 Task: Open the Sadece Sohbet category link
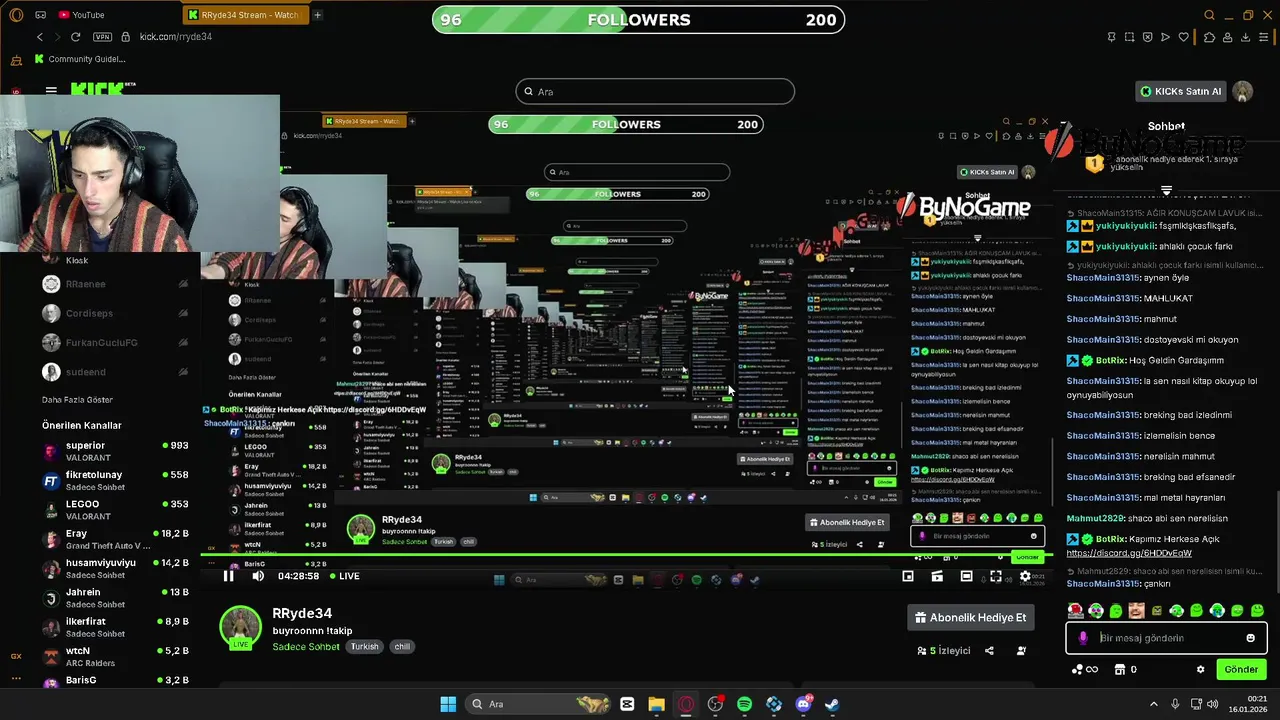point(306,647)
